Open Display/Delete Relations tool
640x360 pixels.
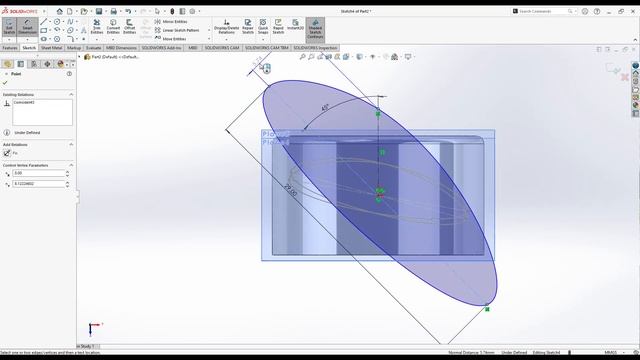point(227,27)
